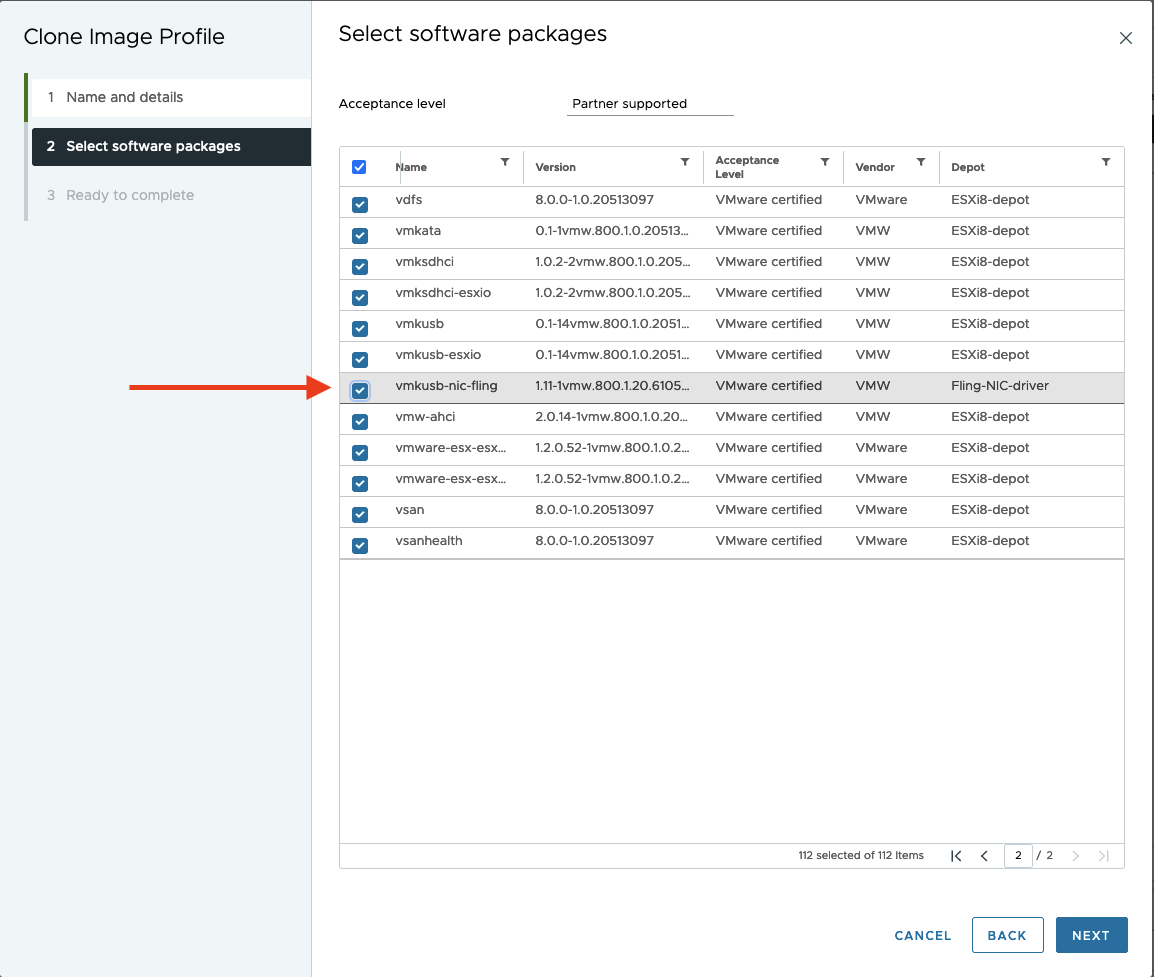Open the Vendor column filter icon
This screenshot has height=977, width=1154.
[921, 162]
